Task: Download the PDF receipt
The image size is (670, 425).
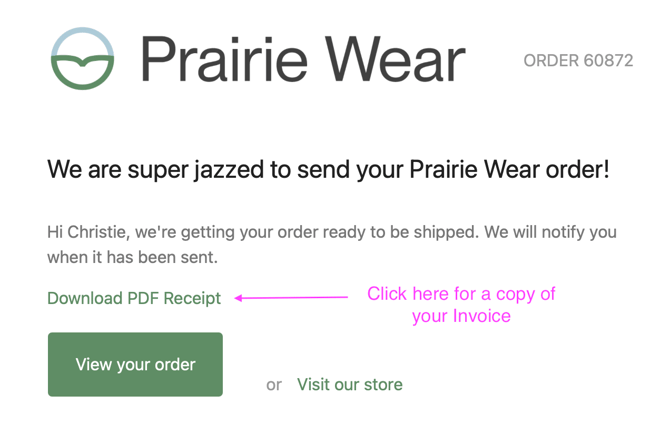Action: (134, 298)
